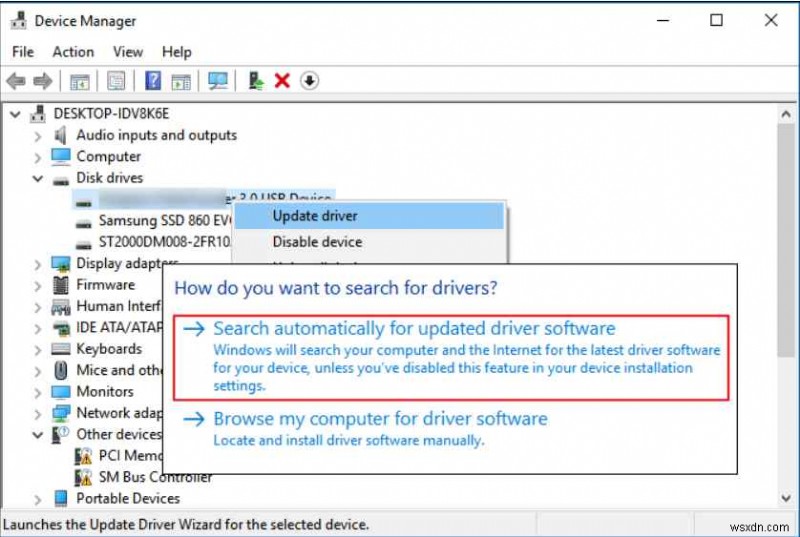Click the Disk drives category icon
Viewport: 800px width, 537px height.
click(61, 181)
